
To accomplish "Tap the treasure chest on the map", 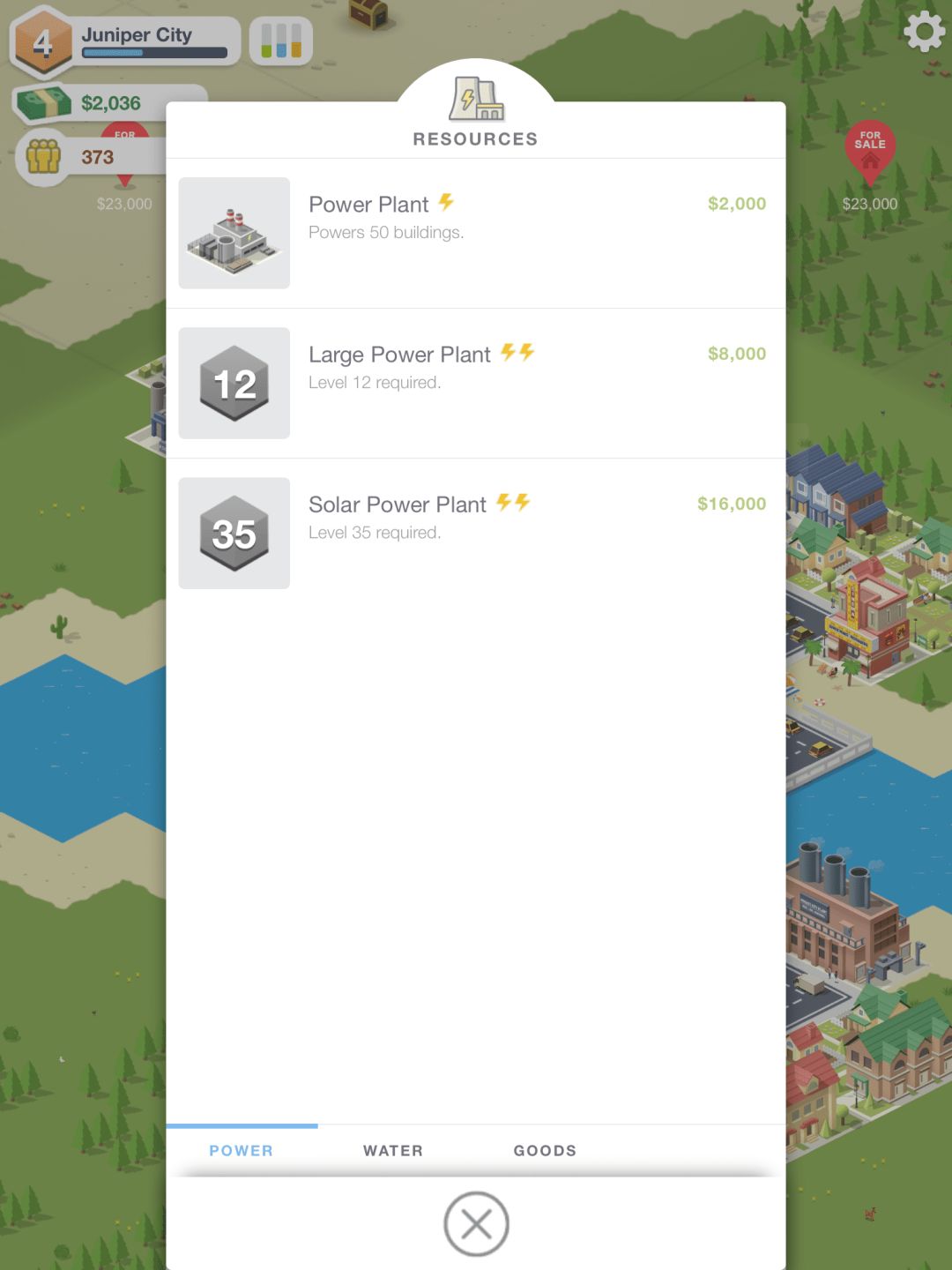I will tap(368, 12).
